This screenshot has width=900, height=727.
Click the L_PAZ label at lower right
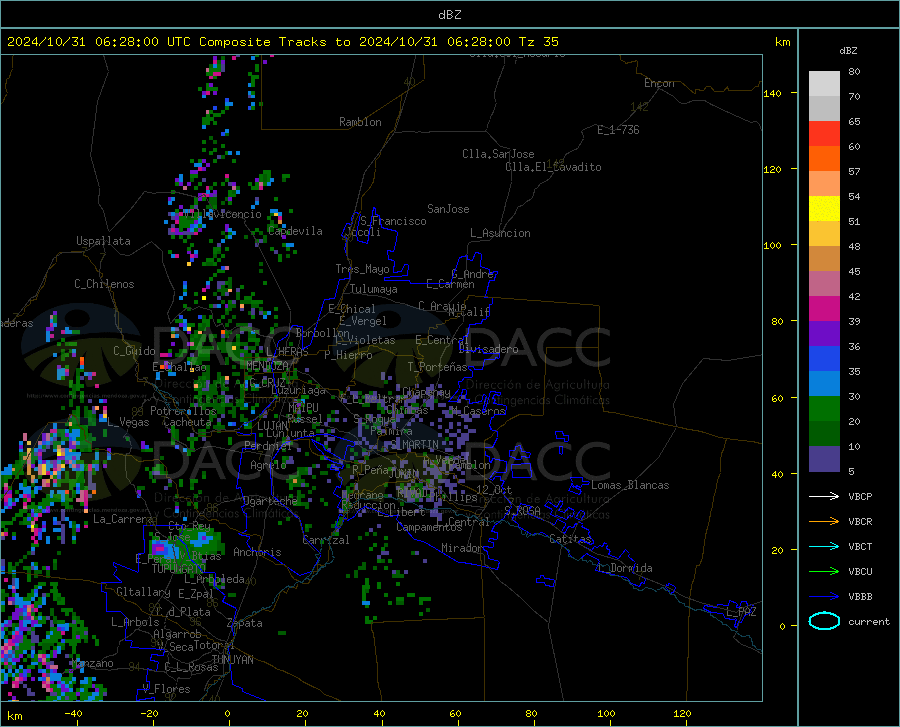click(741, 612)
